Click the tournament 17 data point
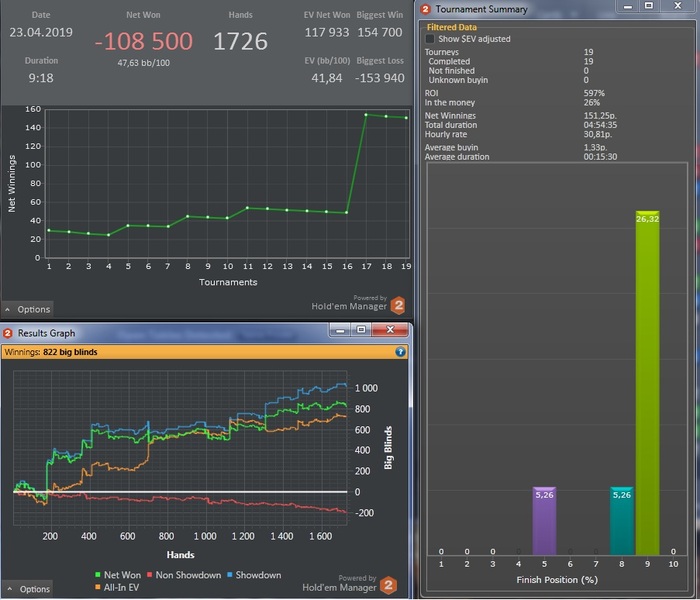 pos(366,115)
